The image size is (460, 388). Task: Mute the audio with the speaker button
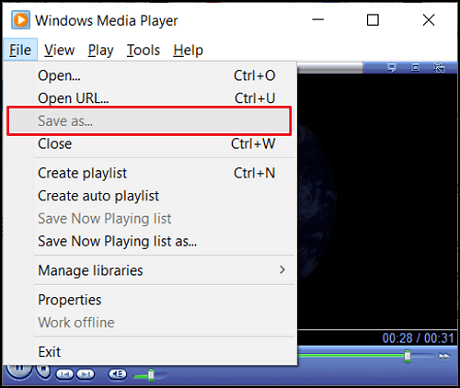(x=117, y=374)
